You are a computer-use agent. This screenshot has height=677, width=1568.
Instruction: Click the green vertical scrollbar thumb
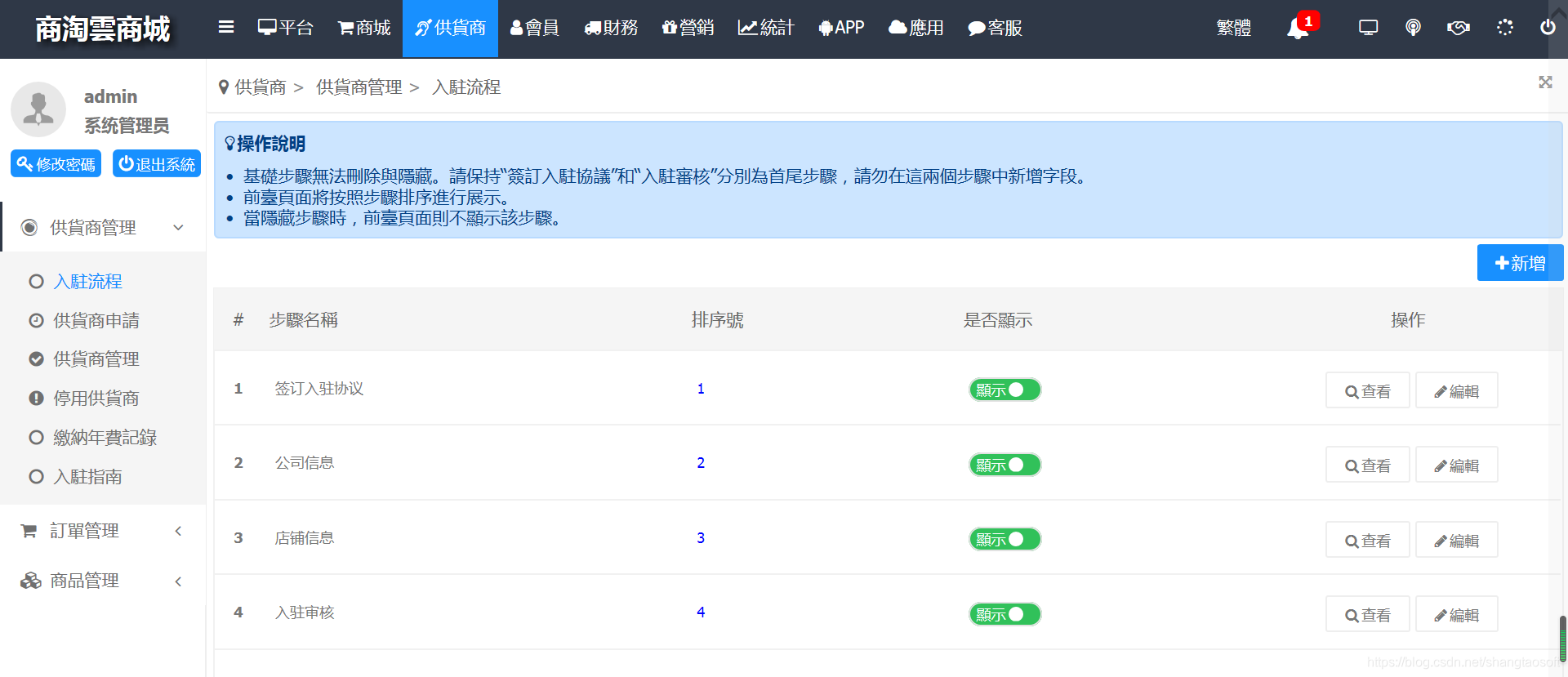[x=1563, y=639]
